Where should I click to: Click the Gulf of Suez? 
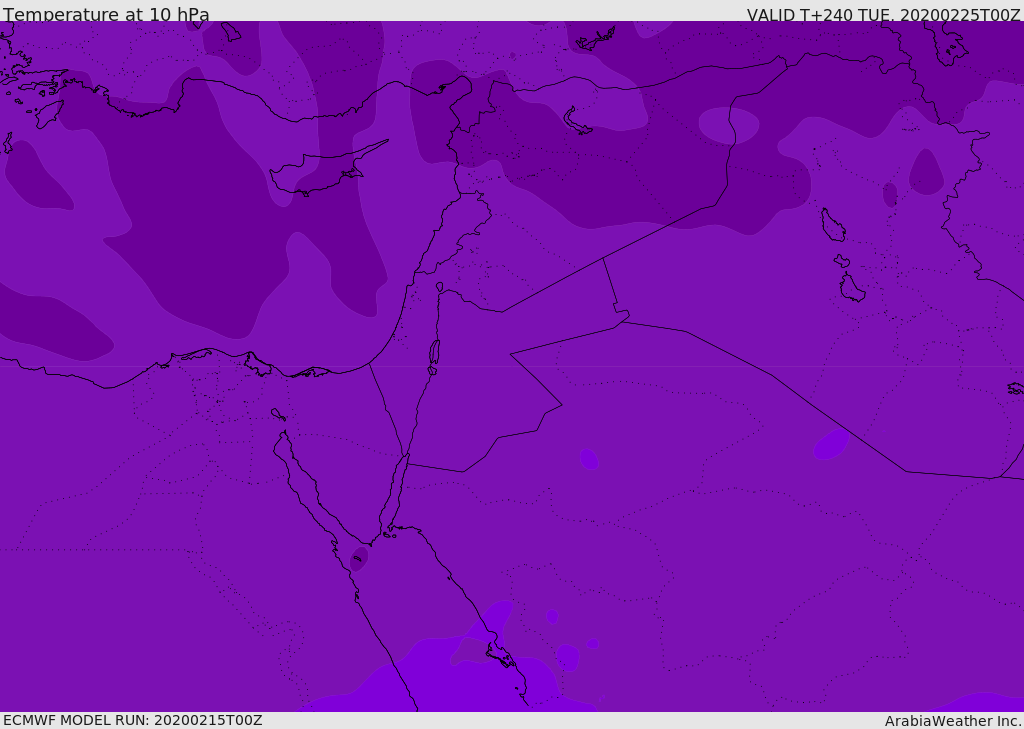(x=300, y=480)
